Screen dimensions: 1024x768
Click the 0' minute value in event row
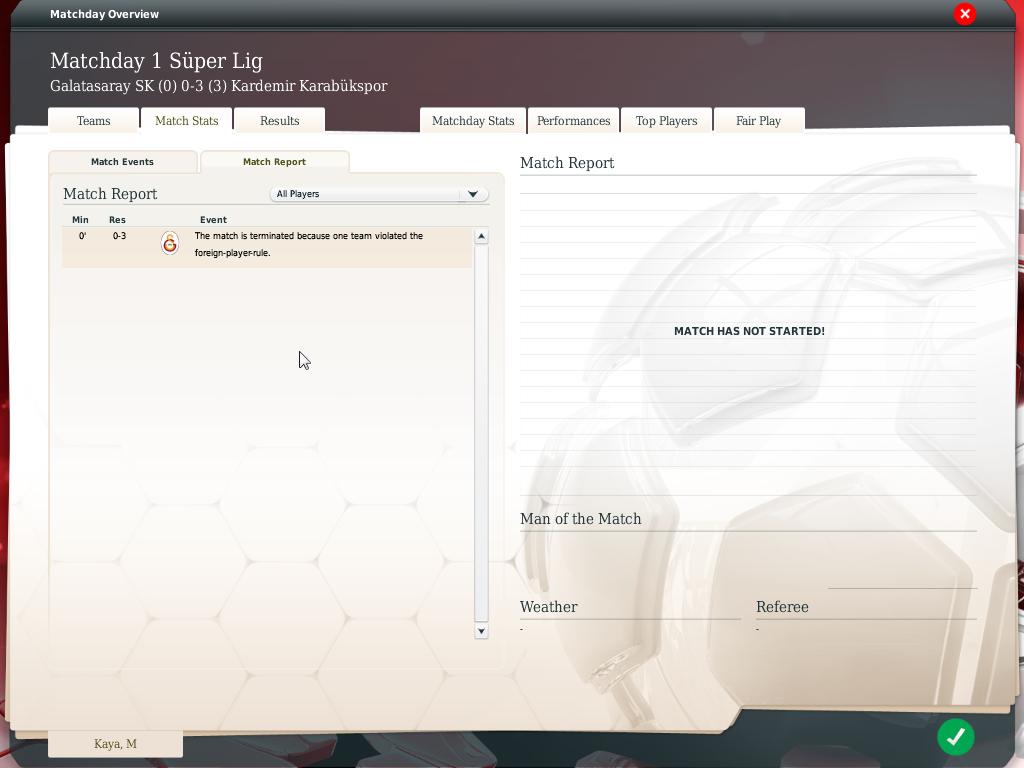[x=82, y=236]
